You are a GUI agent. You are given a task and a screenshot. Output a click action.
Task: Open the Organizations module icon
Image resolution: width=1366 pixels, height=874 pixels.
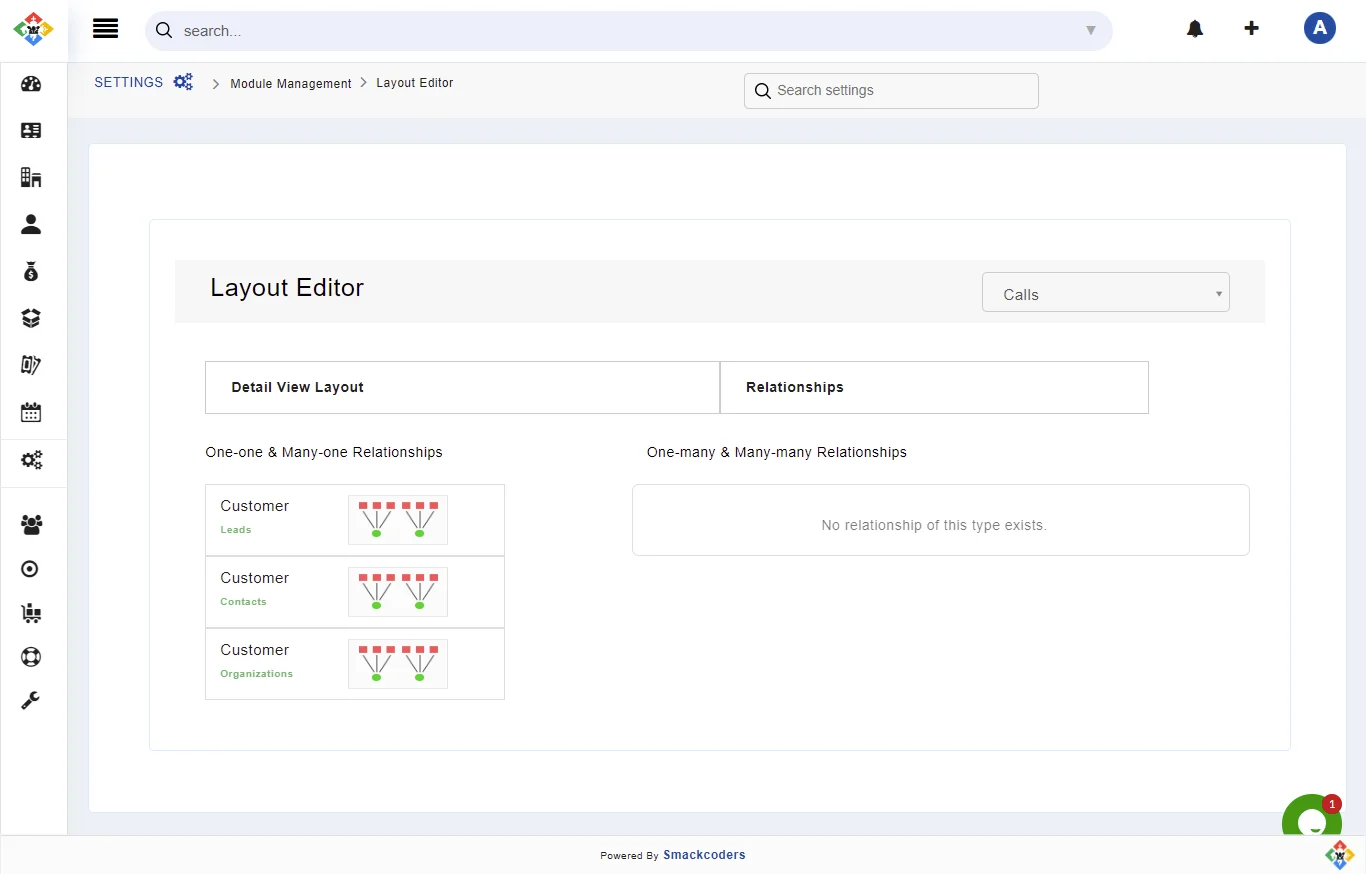(x=31, y=177)
